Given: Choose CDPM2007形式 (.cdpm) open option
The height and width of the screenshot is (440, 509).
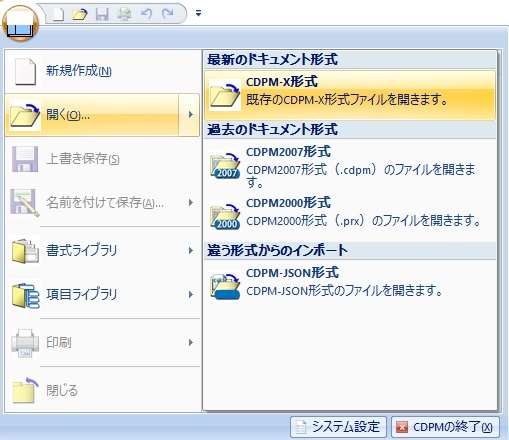Looking at the screenshot, I should [x=350, y=166].
